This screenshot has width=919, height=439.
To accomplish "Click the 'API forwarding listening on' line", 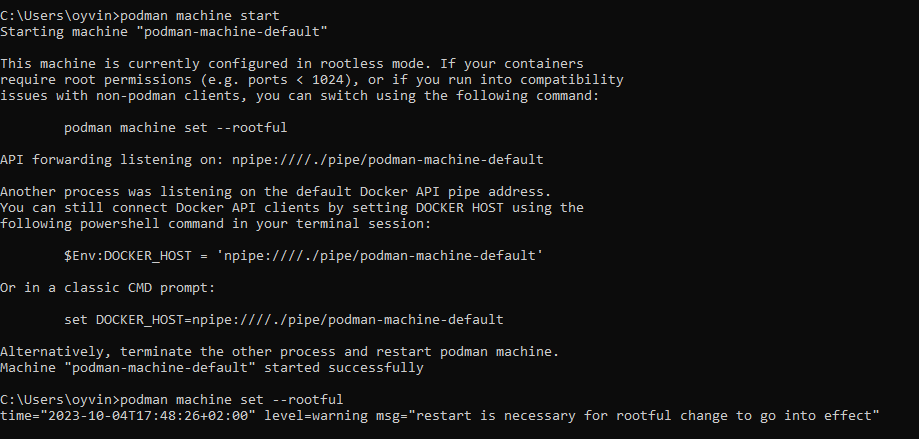I will click(271, 159).
